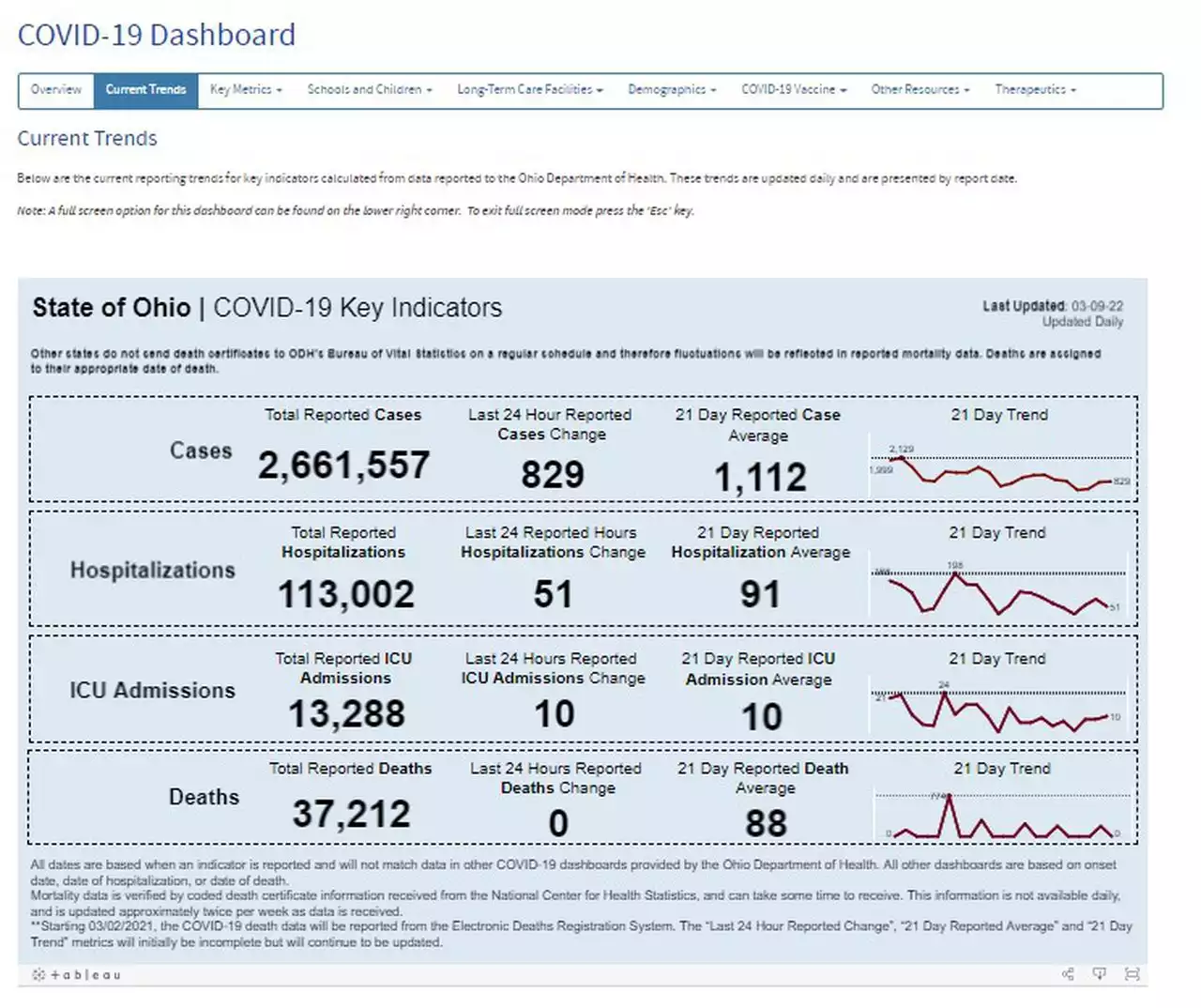1201x1008 pixels.
Task: Click the Cases row label
Action: tap(201, 451)
